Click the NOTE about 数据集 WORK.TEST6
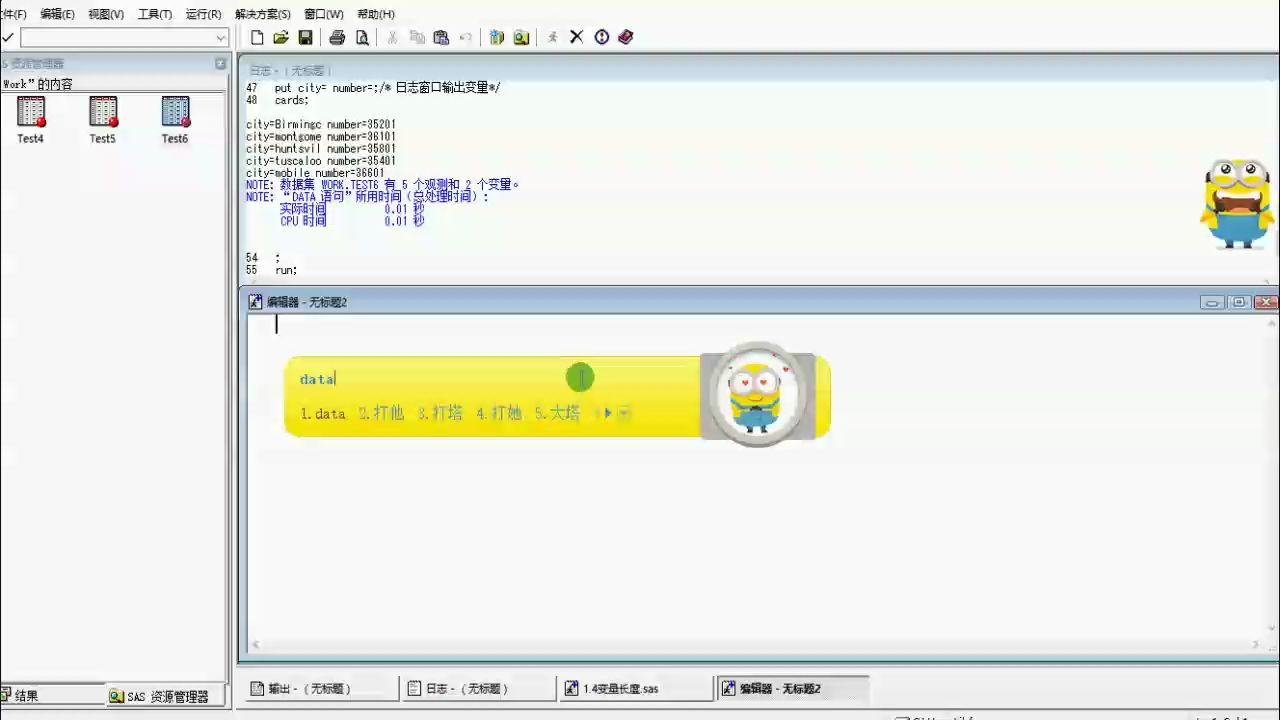Image resolution: width=1280 pixels, height=720 pixels. click(x=382, y=185)
